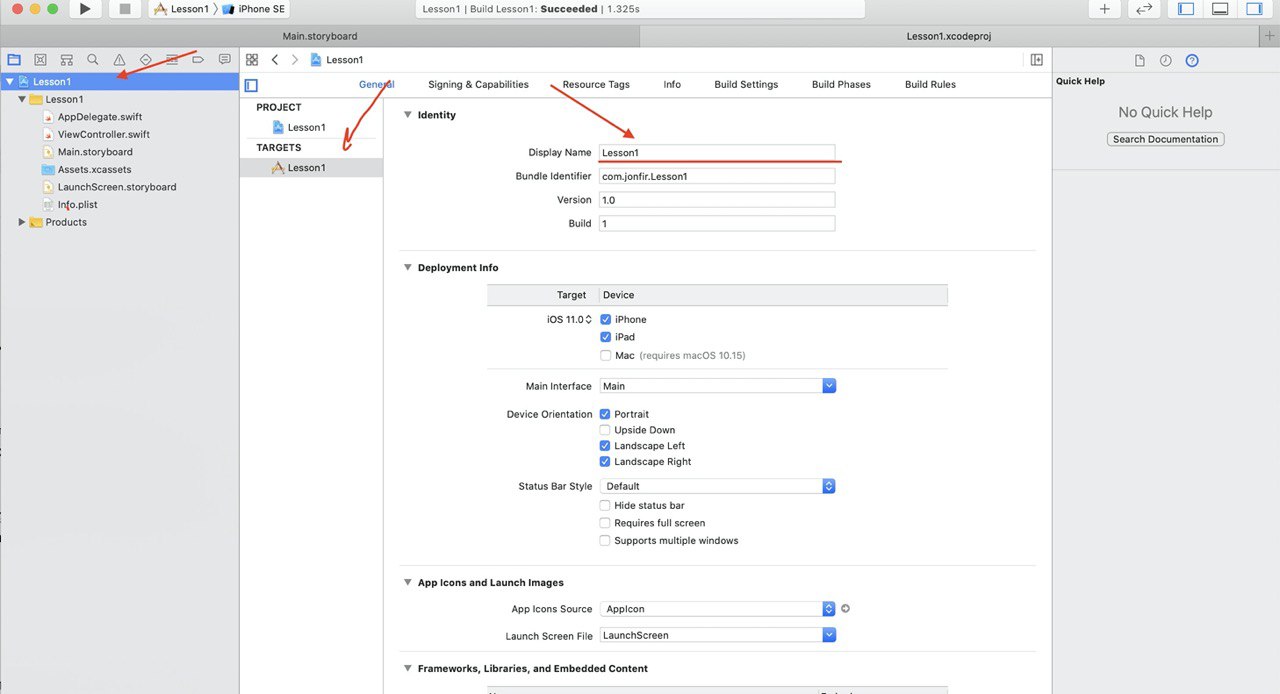Select the iPhone SE run destination
The width and height of the screenshot is (1280, 694).
point(254,9)
